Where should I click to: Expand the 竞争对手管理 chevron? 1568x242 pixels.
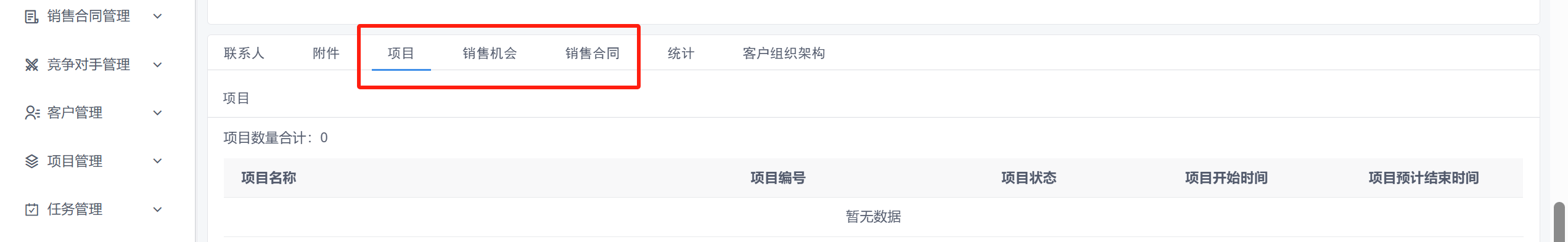pyautogui.click(x=158, y=65)
